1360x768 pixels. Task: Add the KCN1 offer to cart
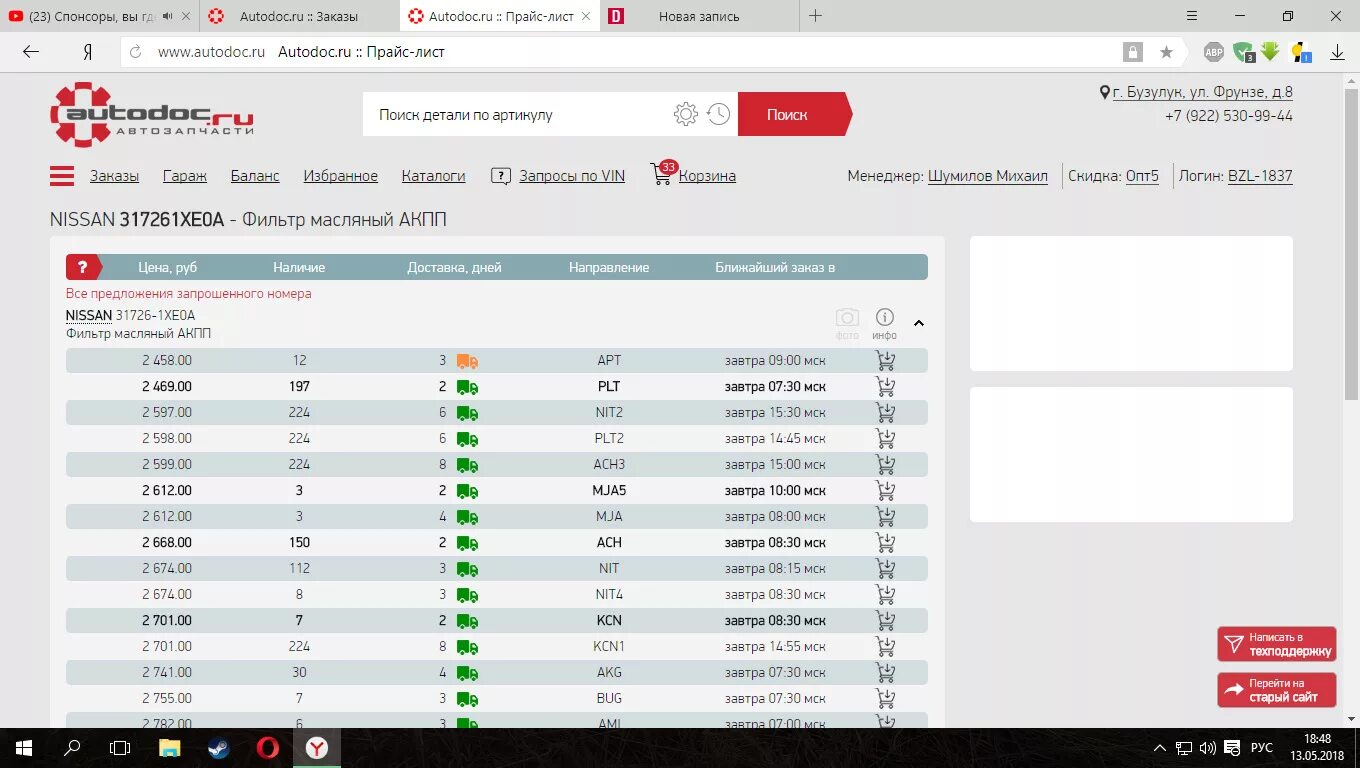click(x=885, y=647)
